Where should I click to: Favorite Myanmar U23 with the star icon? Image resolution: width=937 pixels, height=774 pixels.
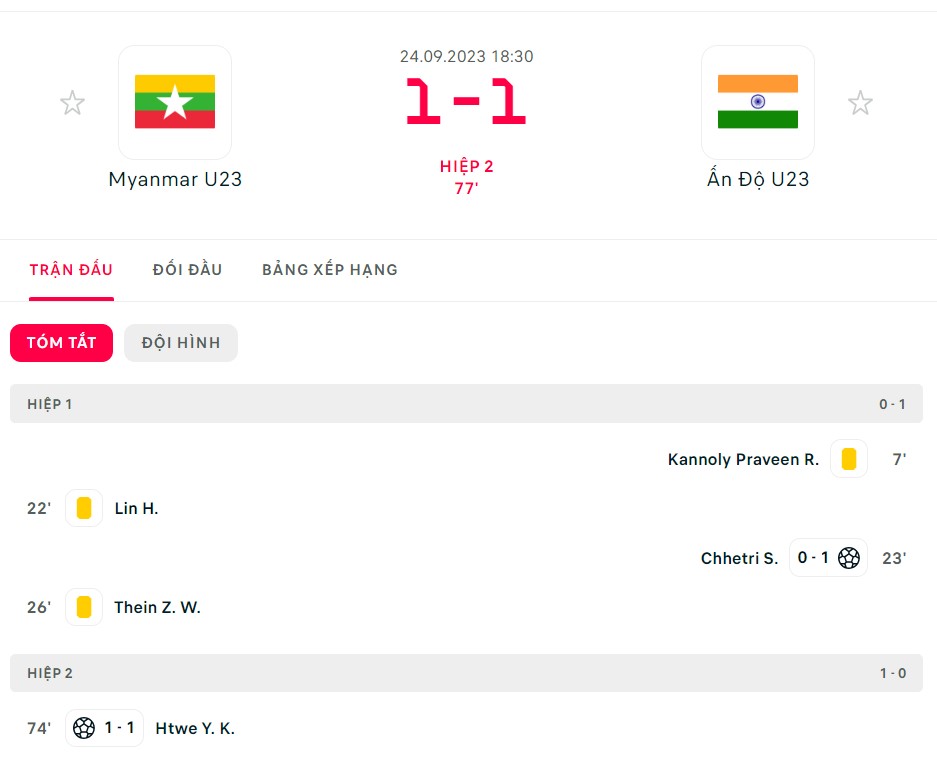[x=72, y=103]
